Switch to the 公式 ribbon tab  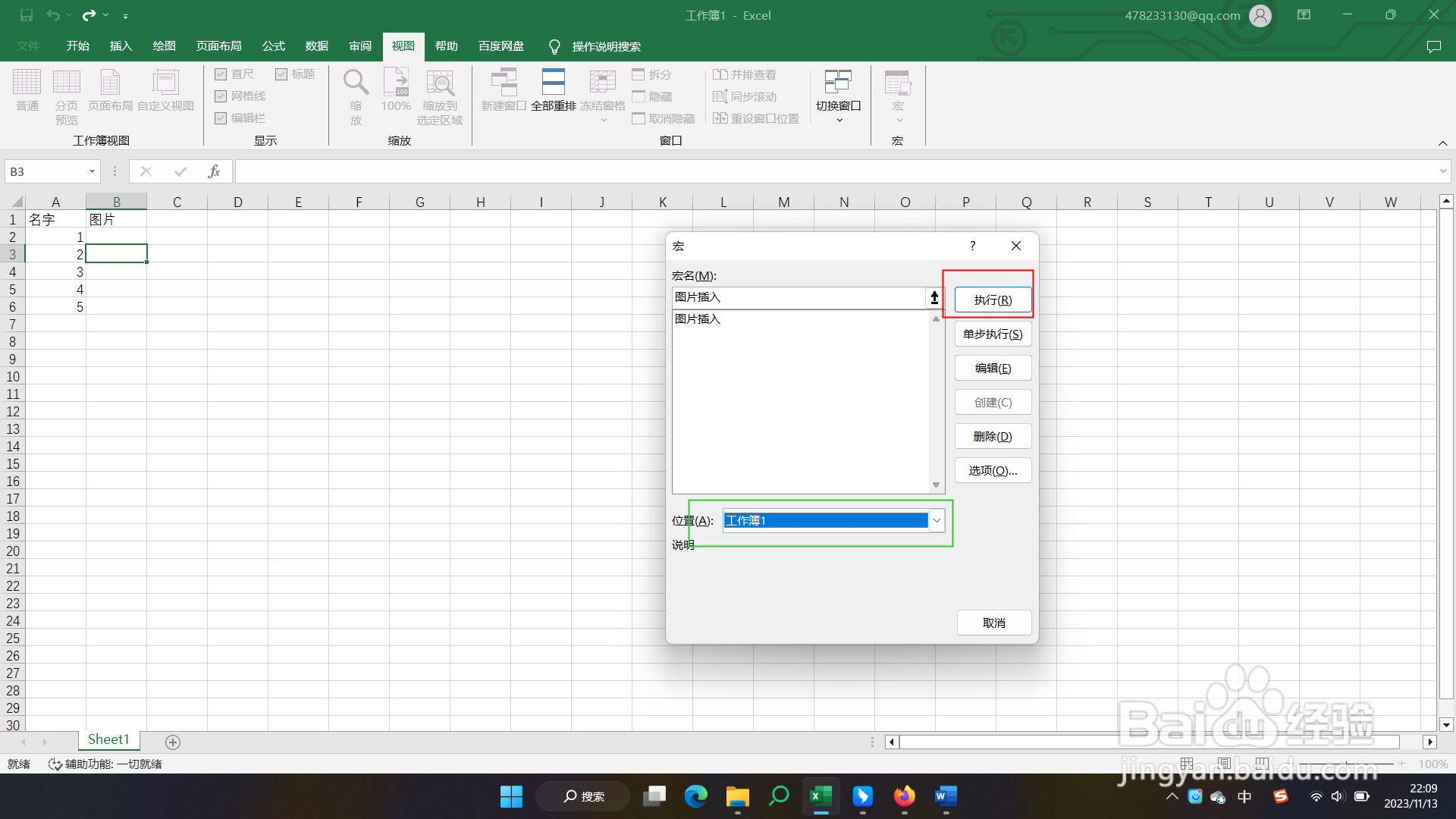click(x=273, y=46)
